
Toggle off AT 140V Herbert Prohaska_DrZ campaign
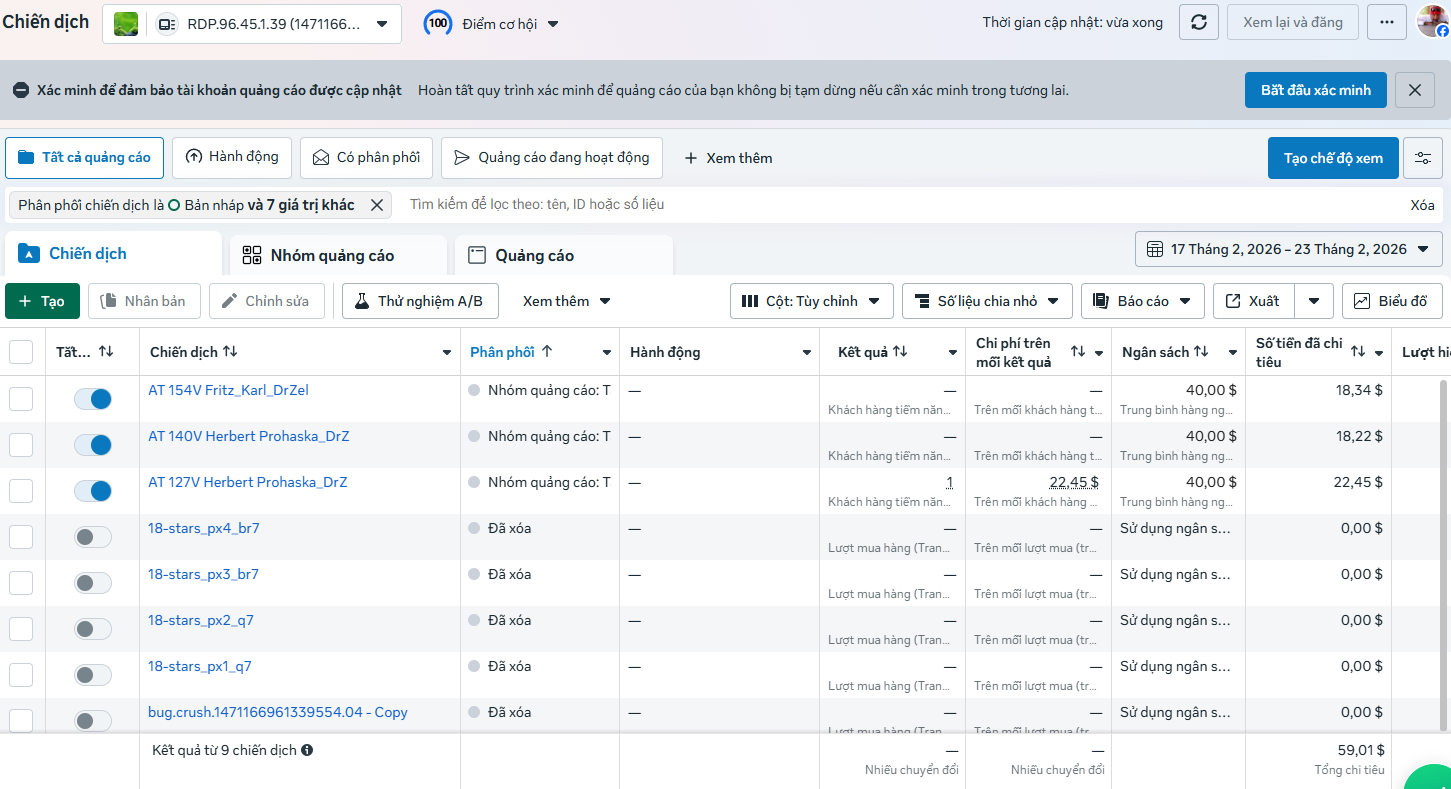[x=93, y=445]
